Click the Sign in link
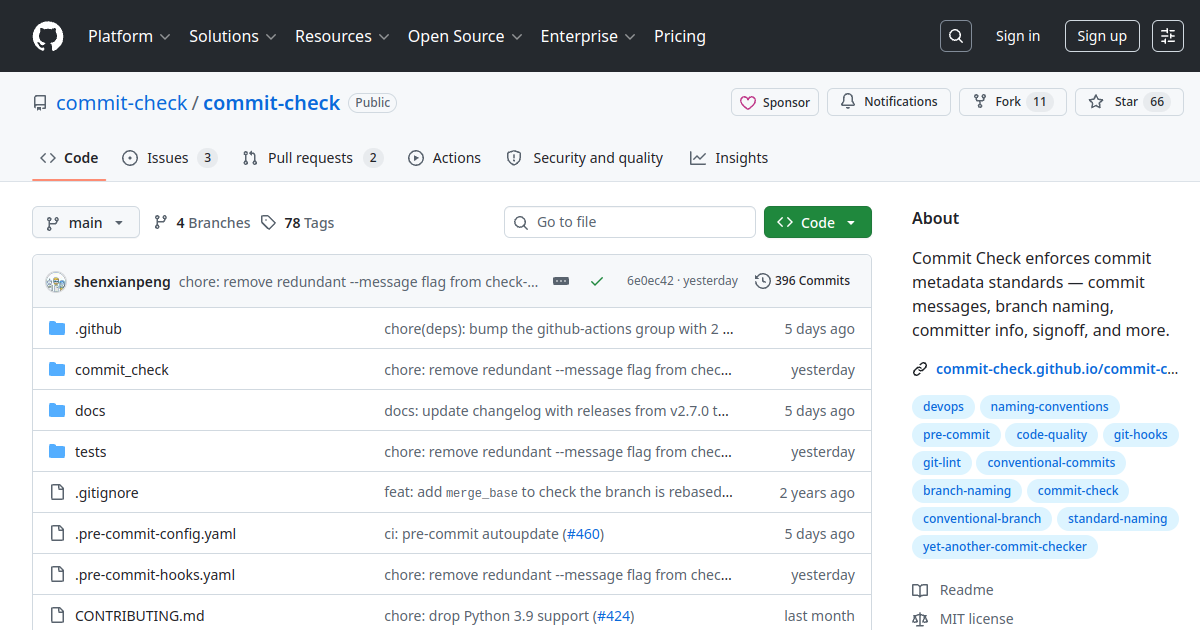Viewport: 1200px width, 630px height. point(1018,36)
